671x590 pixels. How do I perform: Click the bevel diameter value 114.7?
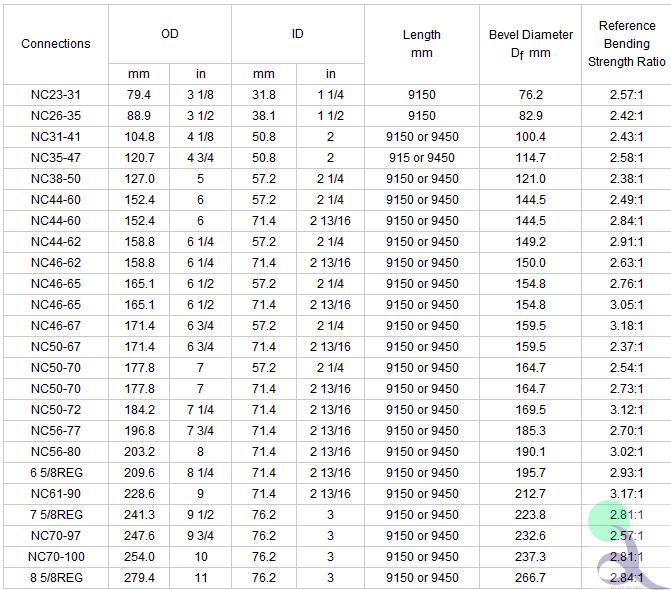click(x=531, y=157)
